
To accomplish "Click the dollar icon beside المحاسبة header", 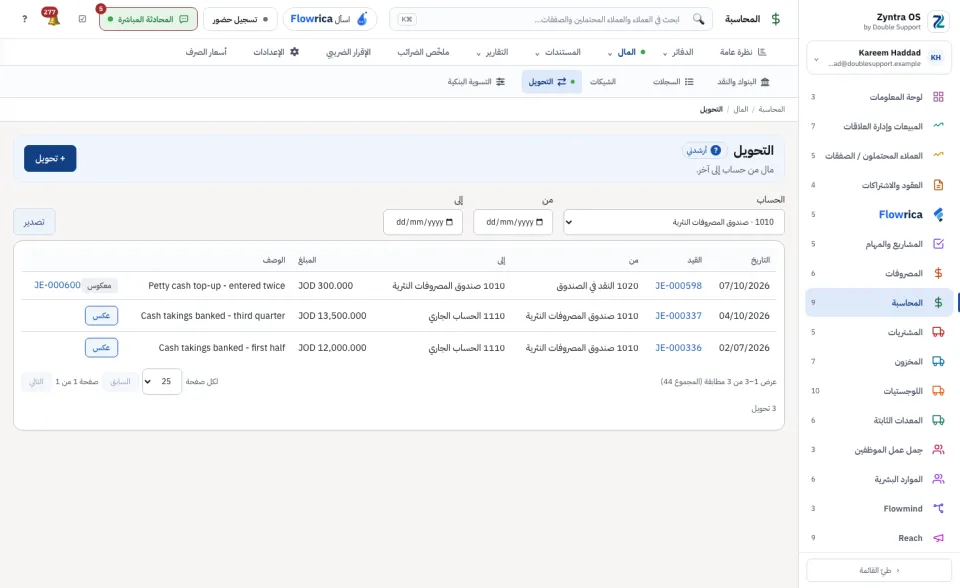I will (776, 19).
